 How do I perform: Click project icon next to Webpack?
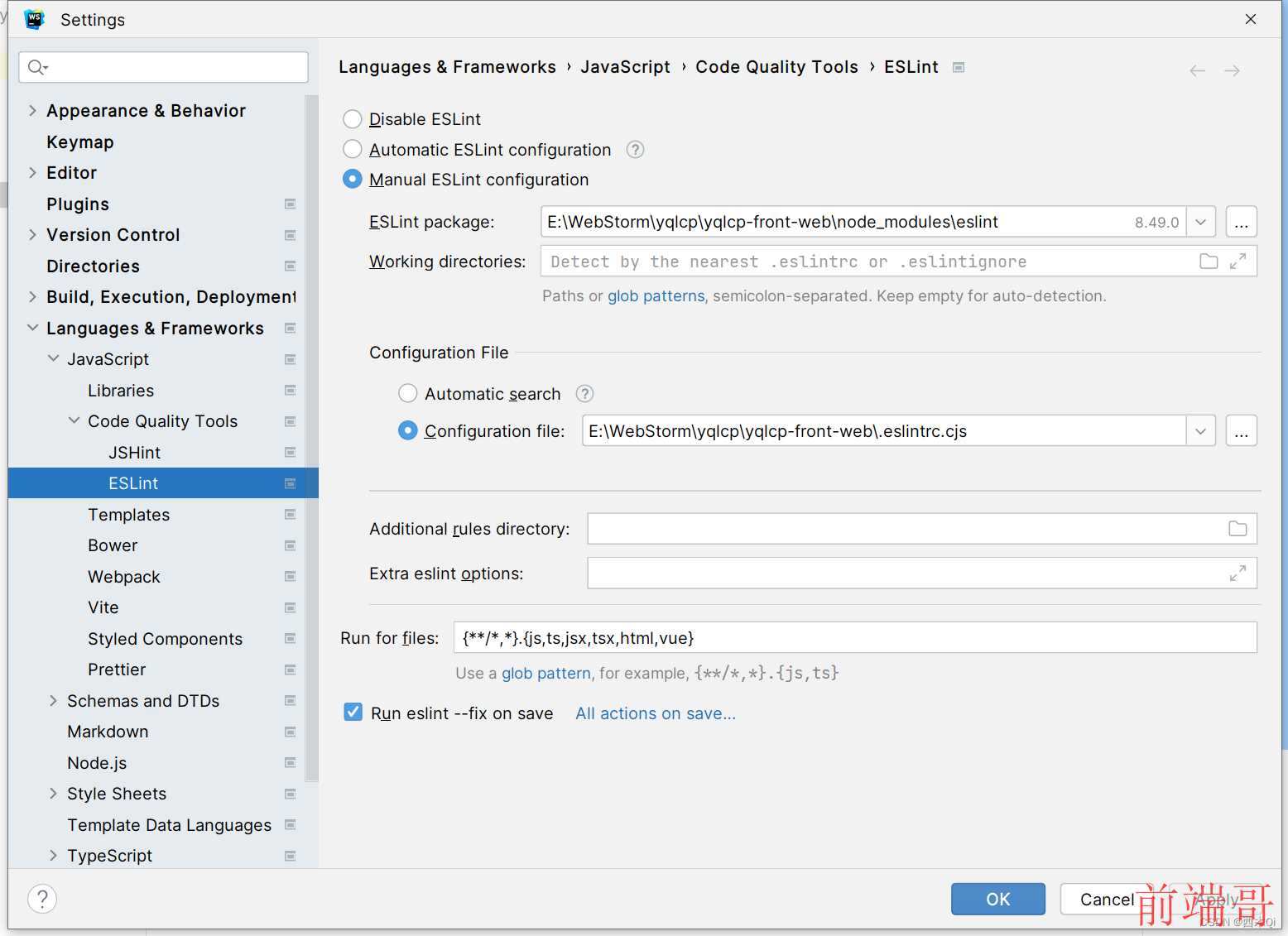point(290,577)
